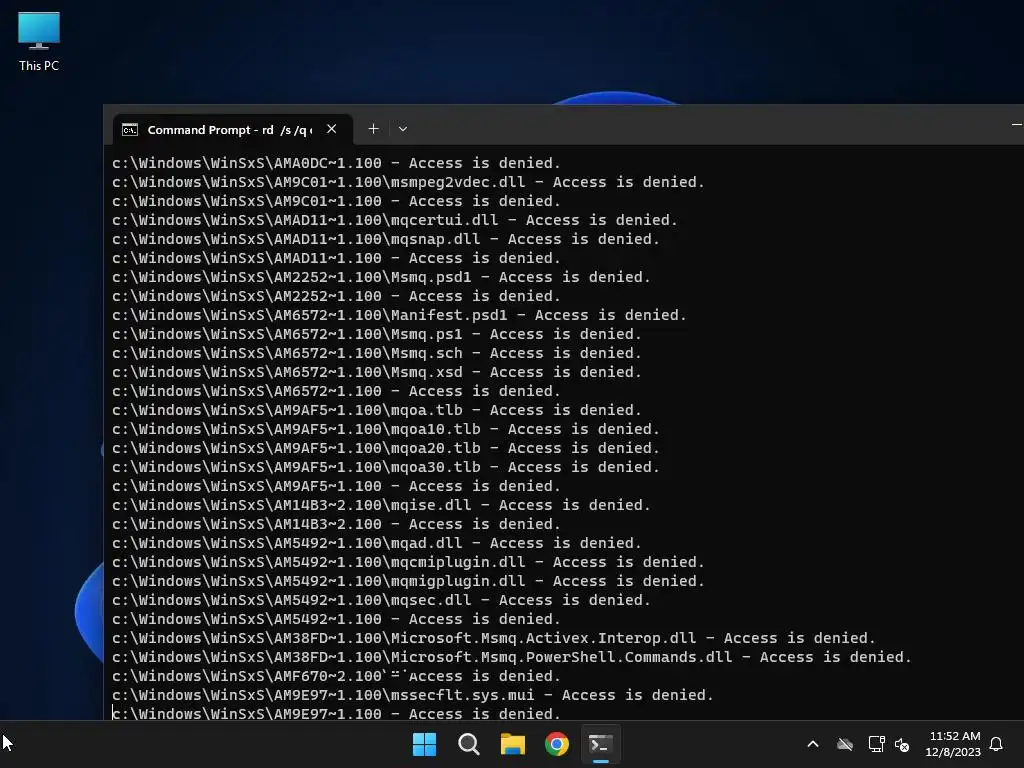Click the mqoa.tlb access denied line
1024x768 pixels.
(x=377, y=410)
